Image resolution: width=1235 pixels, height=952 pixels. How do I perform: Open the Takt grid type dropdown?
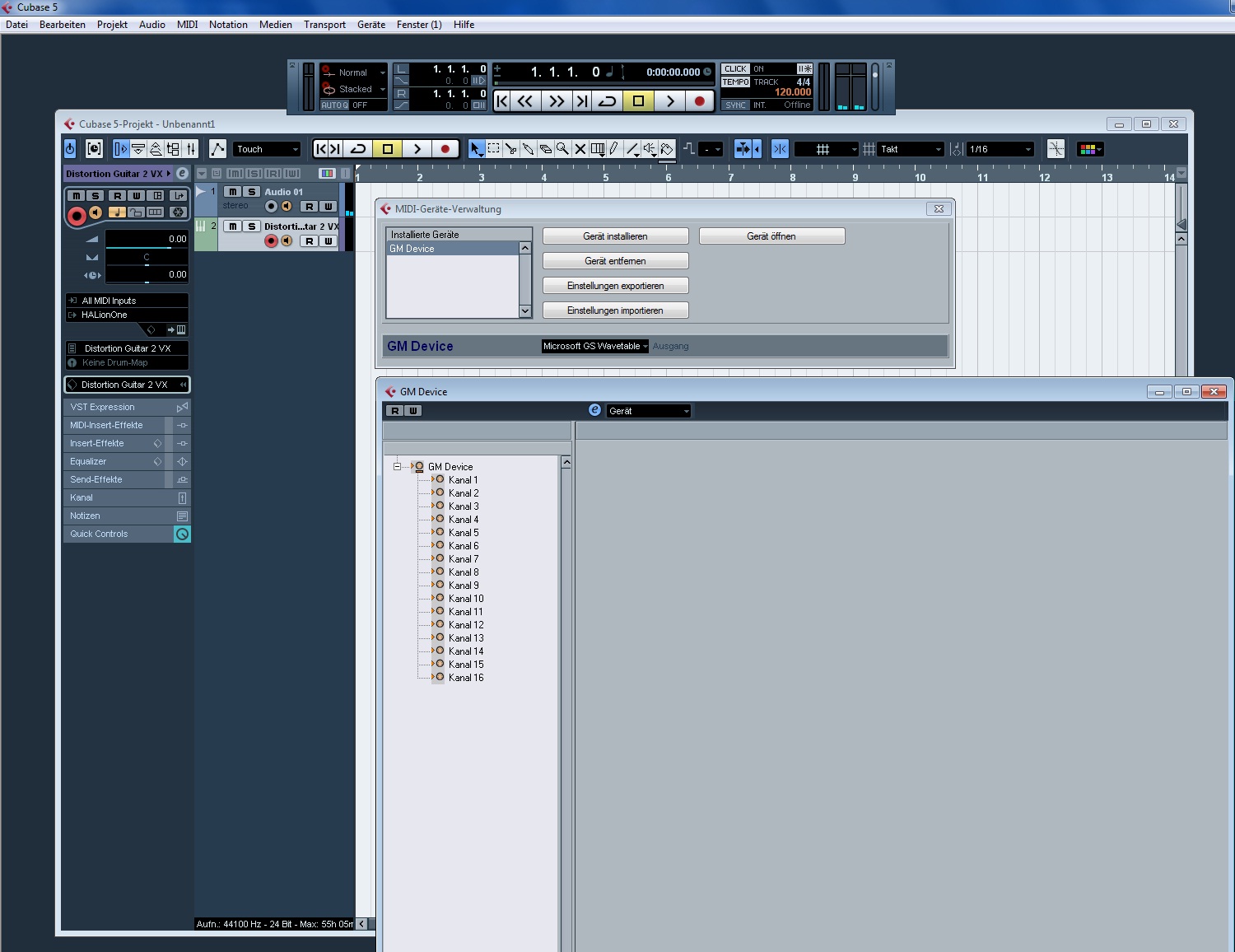[910, 149]
